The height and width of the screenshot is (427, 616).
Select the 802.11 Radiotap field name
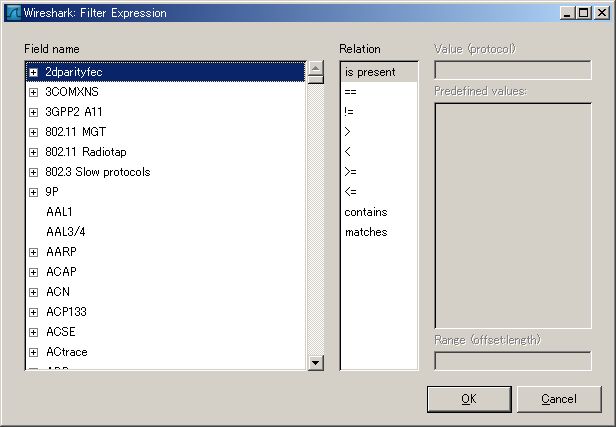tap(86, 152)
